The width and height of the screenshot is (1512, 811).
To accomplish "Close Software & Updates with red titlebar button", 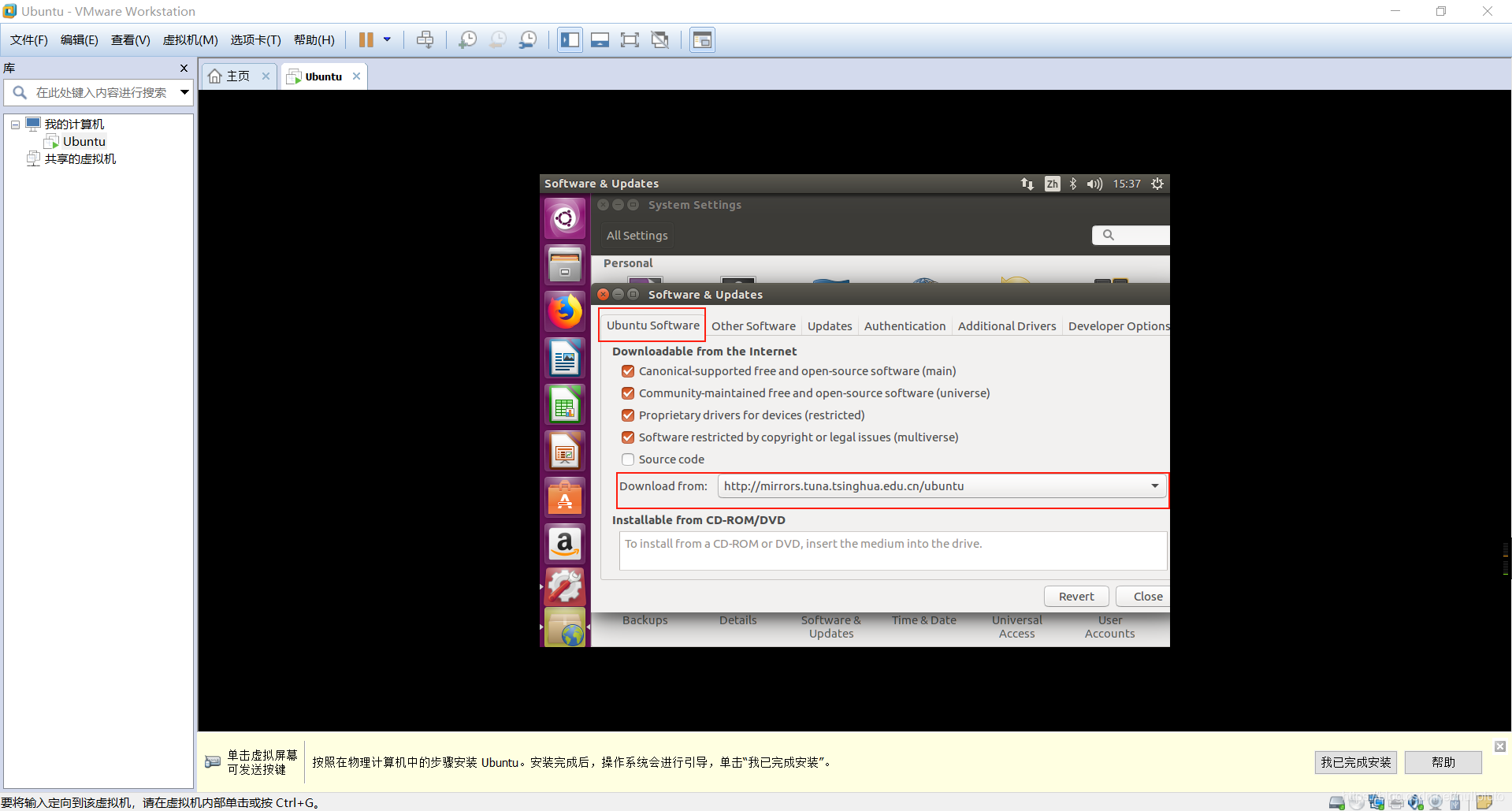I will pos(604,294).
